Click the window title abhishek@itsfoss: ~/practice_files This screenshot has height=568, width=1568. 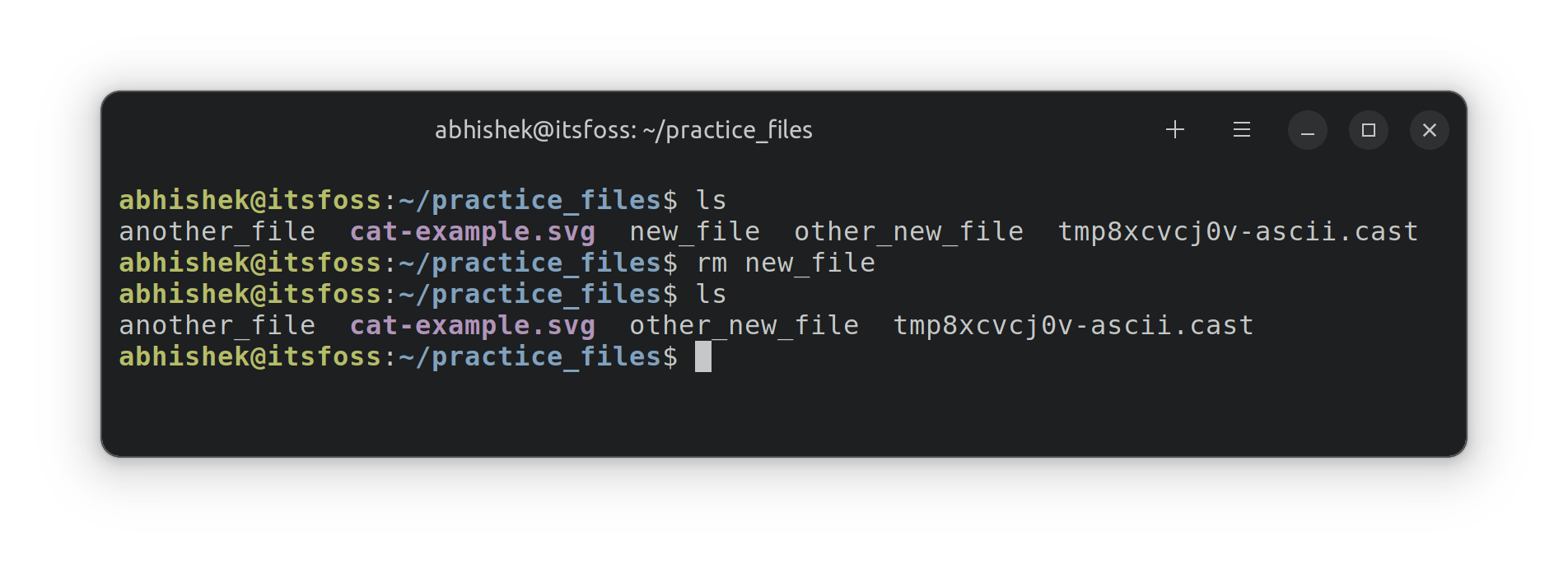tap(623, 129)
